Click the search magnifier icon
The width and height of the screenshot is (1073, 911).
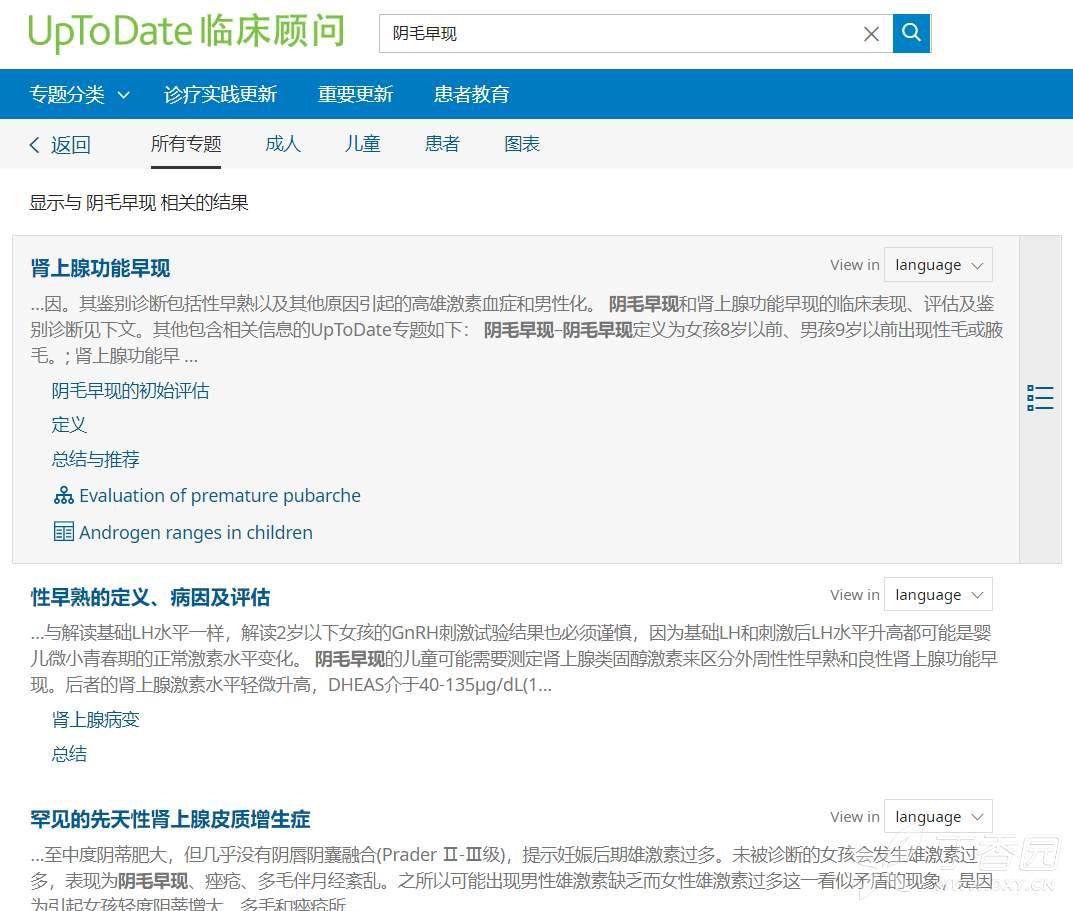point(910,33)
